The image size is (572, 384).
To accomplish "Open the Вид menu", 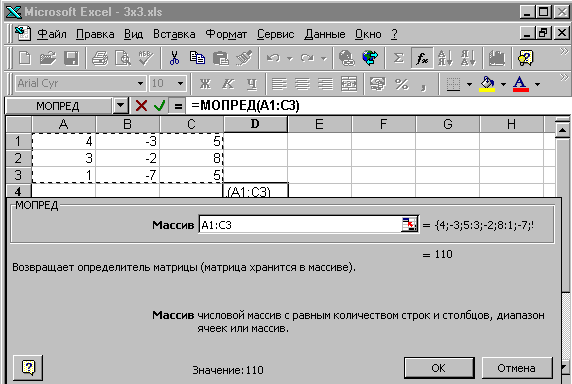I will 134,34.
